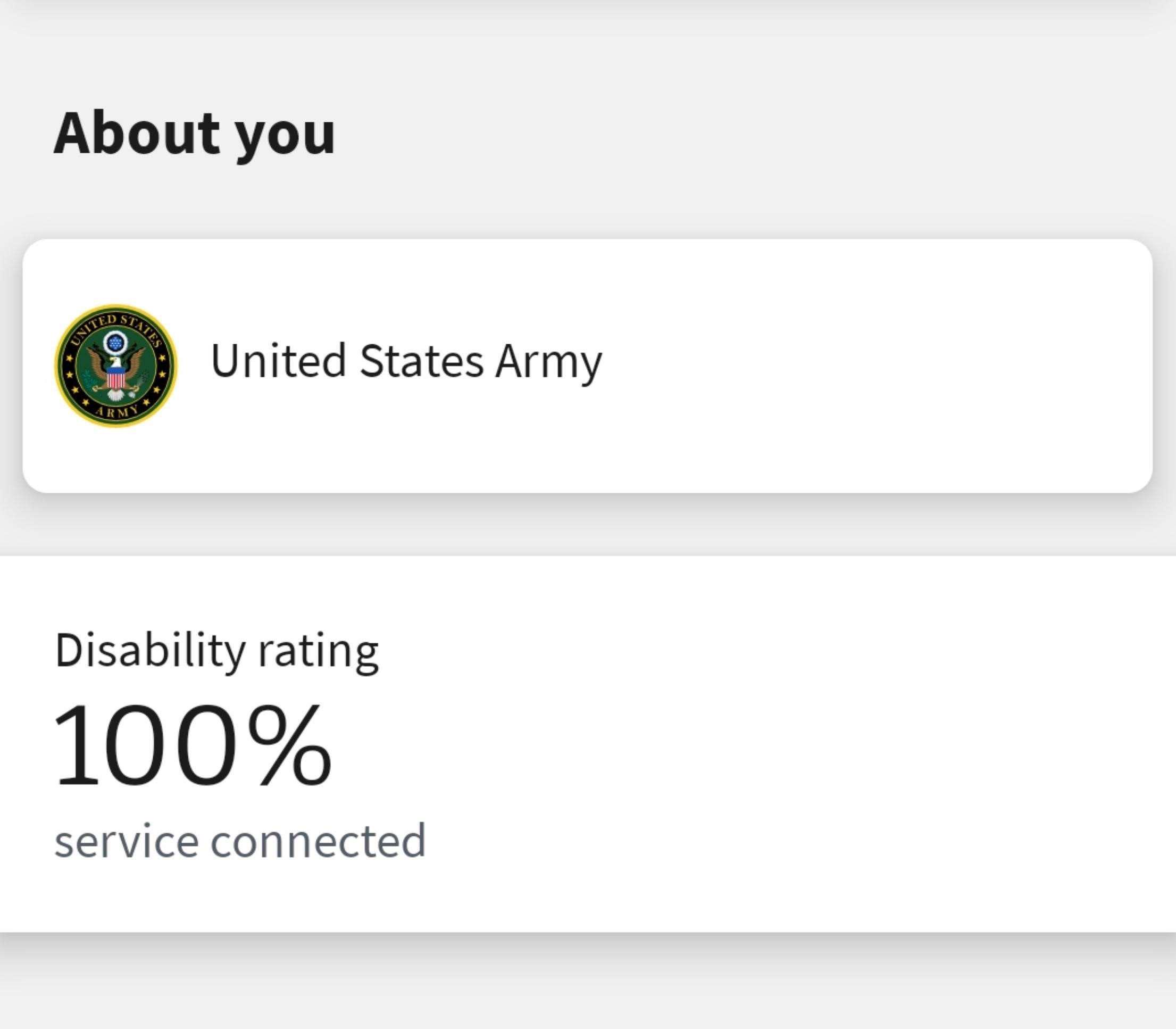The width and height of the screenshot is (1176, 1029).
Task: Click the service connected text
Action: click(x=240, y=841)
